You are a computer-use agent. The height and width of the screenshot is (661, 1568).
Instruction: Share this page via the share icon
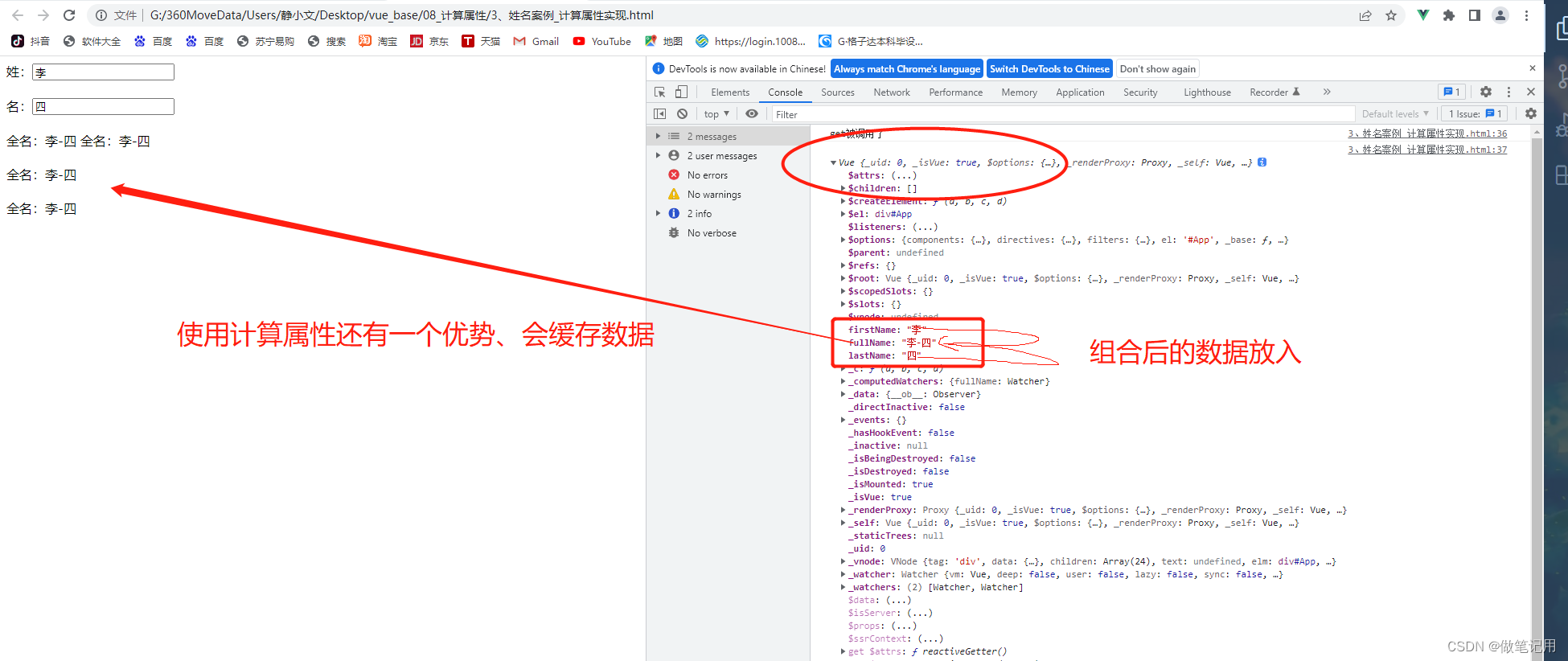[1365, 15]
